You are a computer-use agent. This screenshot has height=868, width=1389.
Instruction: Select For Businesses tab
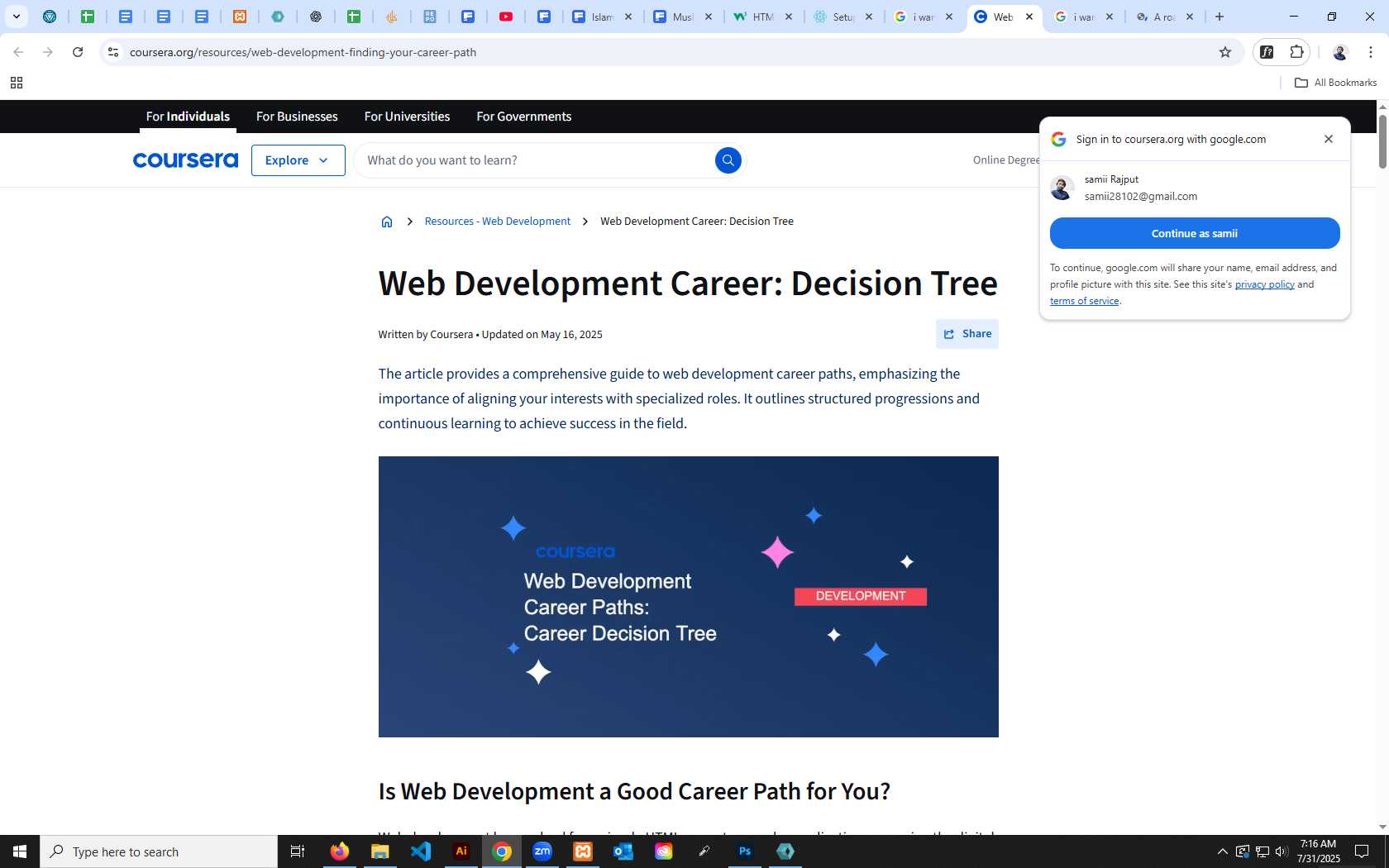pyautogui.click(x=297, y=117)
